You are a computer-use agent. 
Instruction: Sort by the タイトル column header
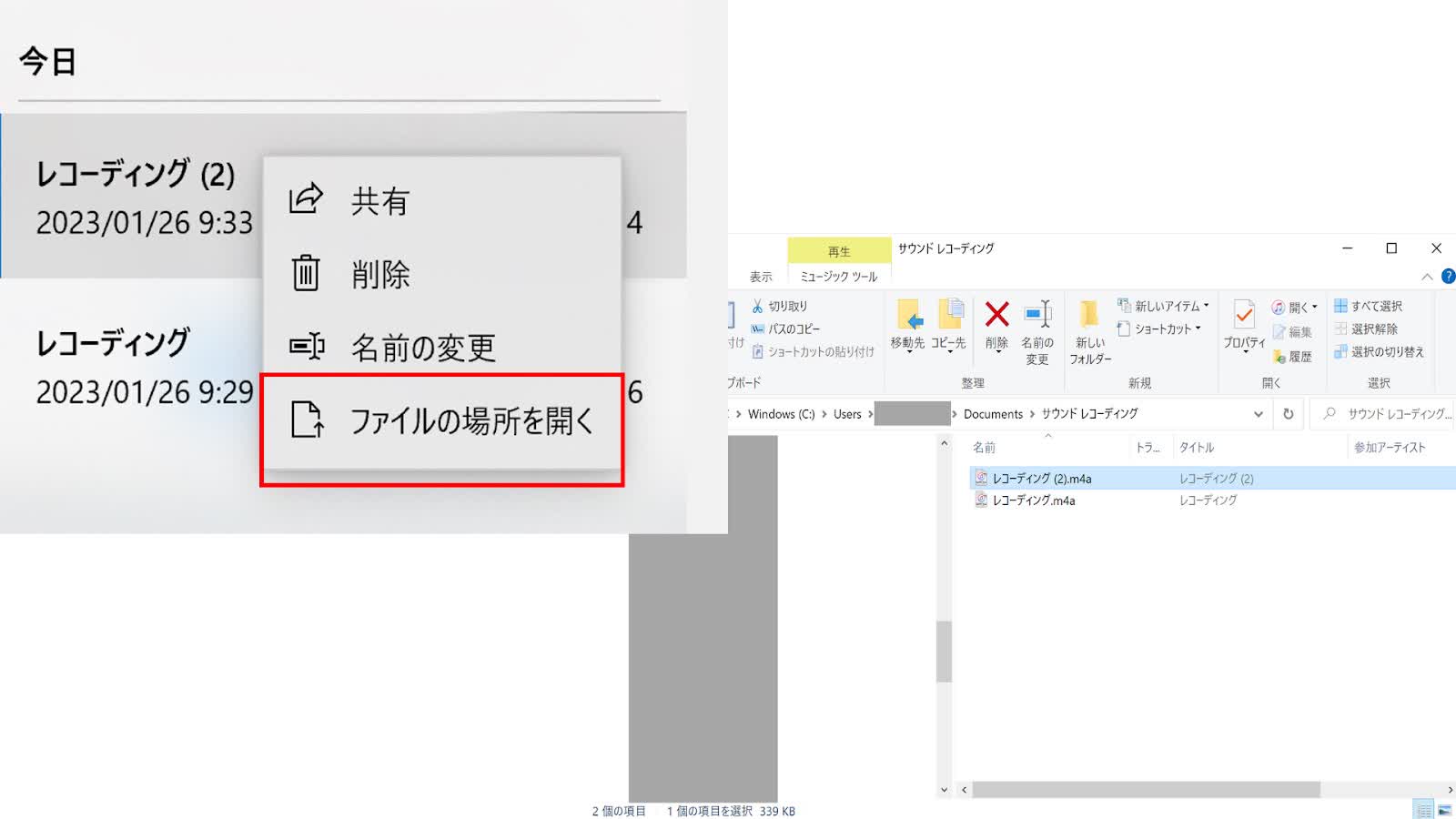tap(1259, 447)
